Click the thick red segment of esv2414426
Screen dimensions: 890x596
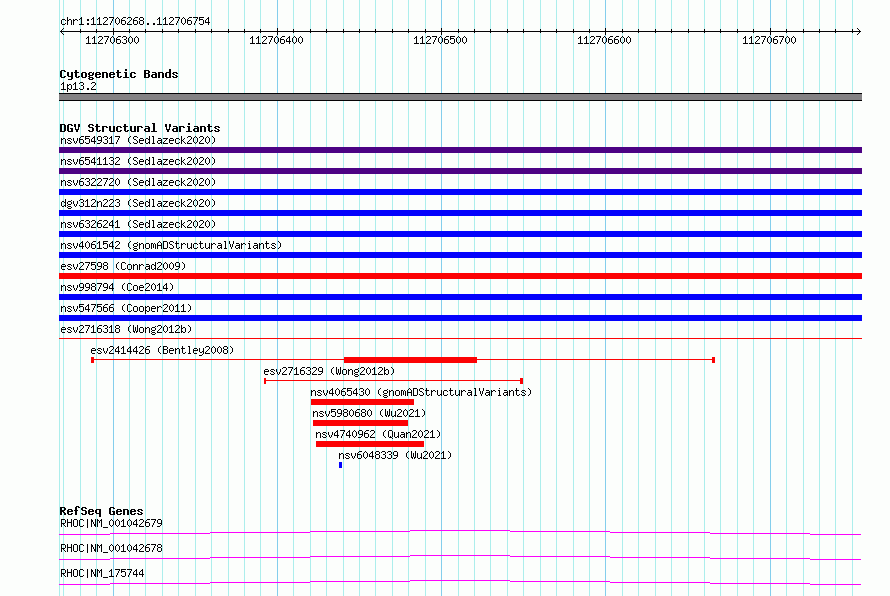coord(410,360)
